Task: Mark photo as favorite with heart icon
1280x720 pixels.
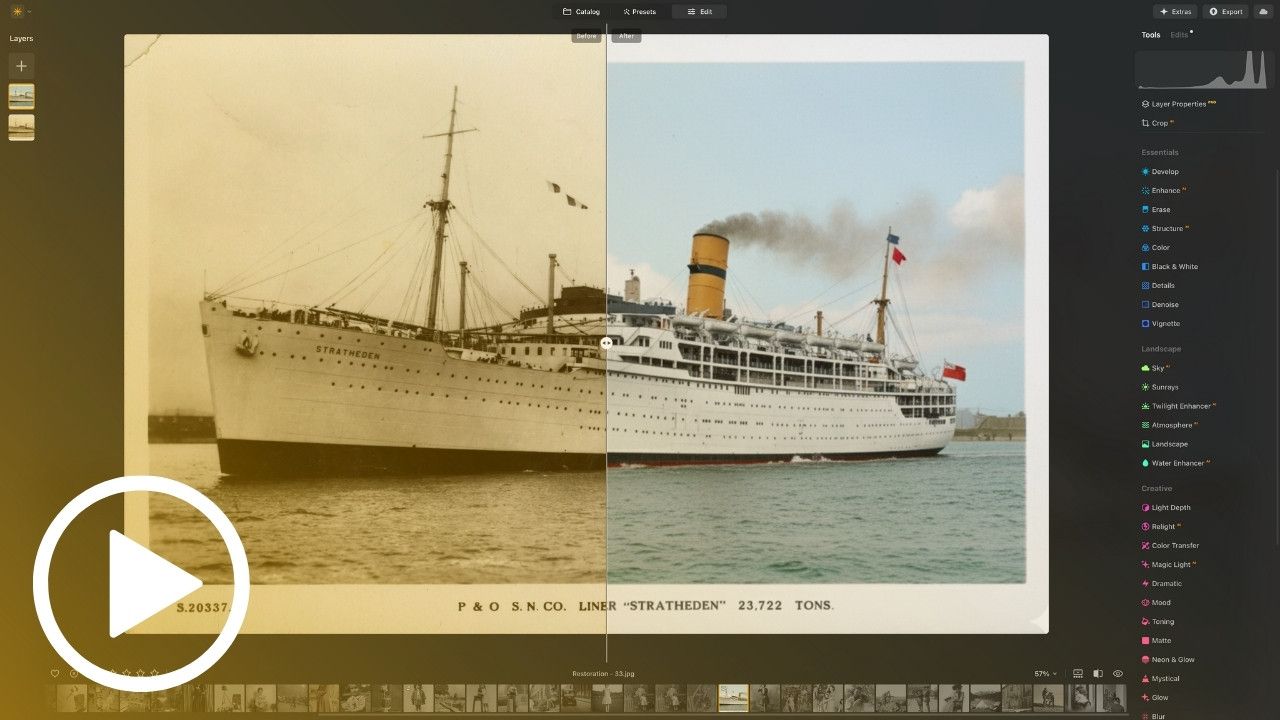Action: tap(55, 674)
